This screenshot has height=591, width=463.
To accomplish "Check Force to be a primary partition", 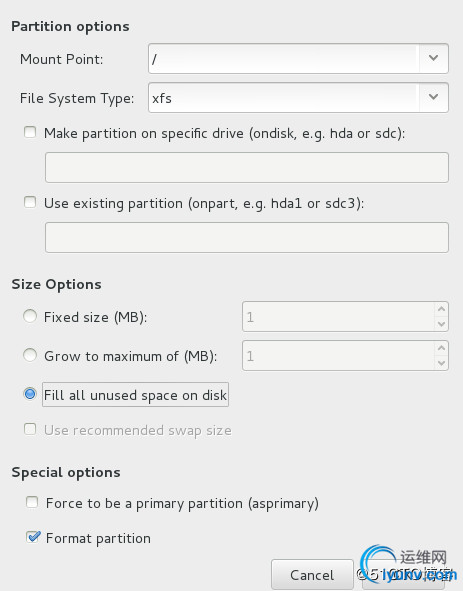I will tap(32, 502).
